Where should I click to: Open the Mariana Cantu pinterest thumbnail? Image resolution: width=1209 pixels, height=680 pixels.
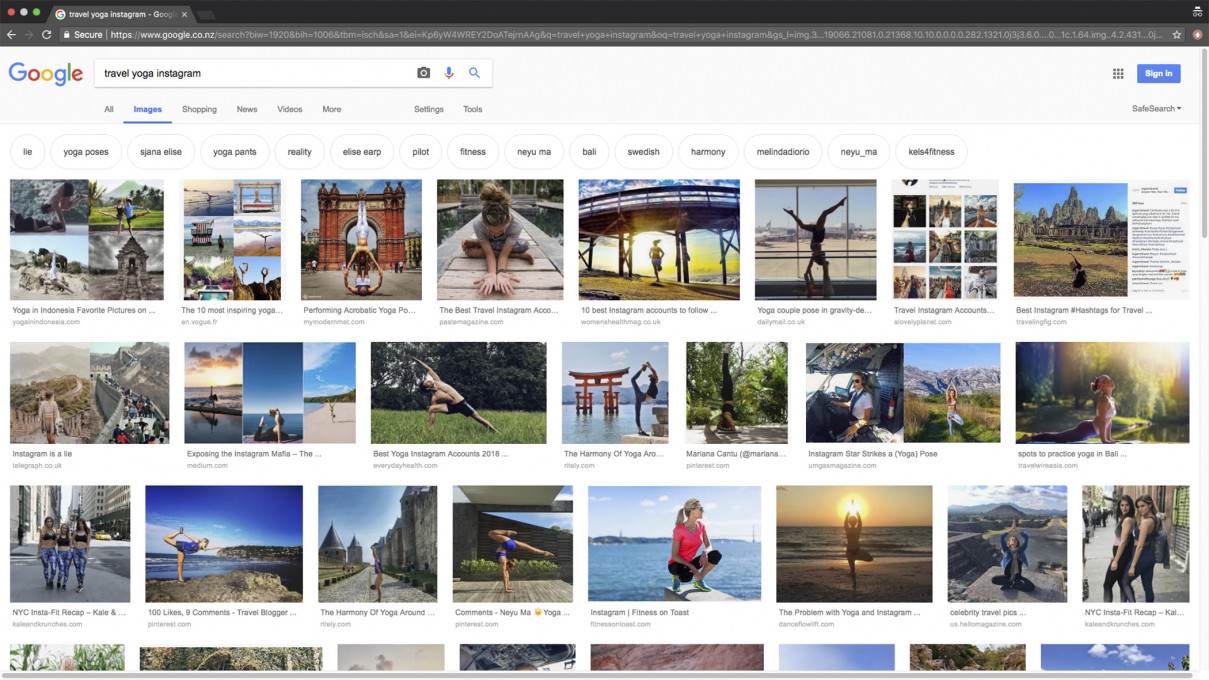coord(737,393)
